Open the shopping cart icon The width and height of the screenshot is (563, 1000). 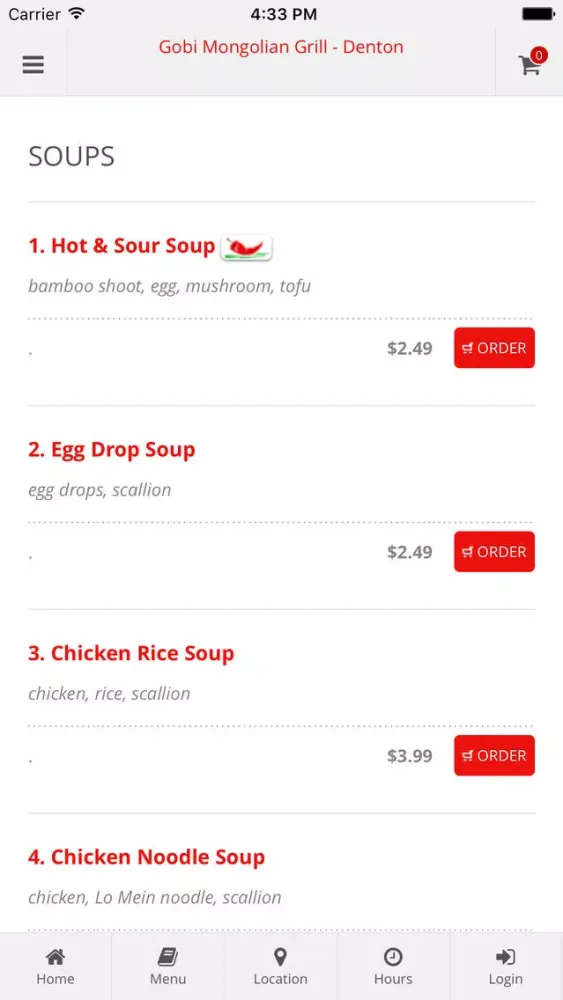(x=530, y=66)
